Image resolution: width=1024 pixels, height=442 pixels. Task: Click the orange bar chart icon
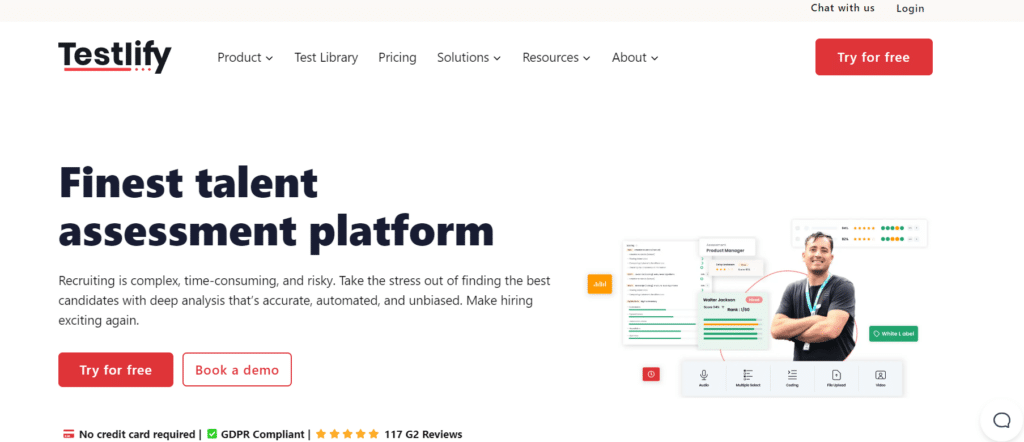[600, 284]
